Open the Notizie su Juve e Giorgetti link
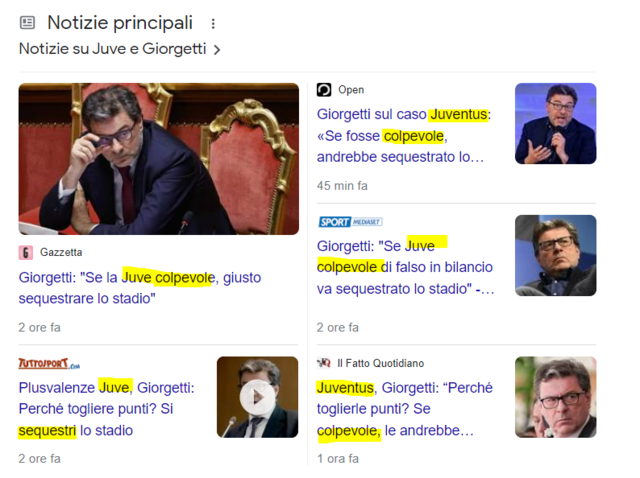The image size is (640, 478). pos(112,49)
